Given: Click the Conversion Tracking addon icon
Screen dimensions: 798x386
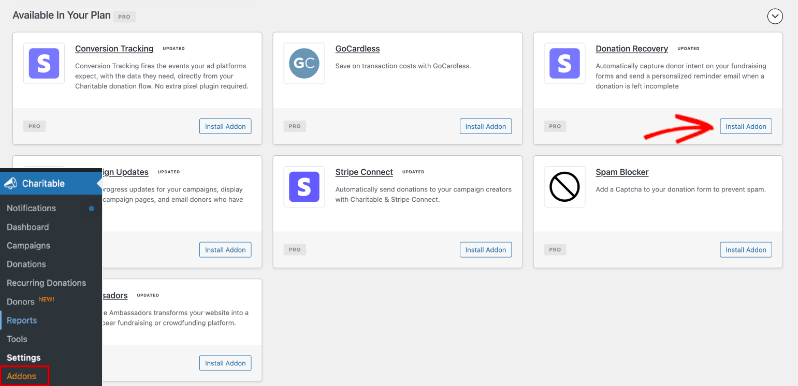Looking at the screenshot, I should (x=44, y=63).
